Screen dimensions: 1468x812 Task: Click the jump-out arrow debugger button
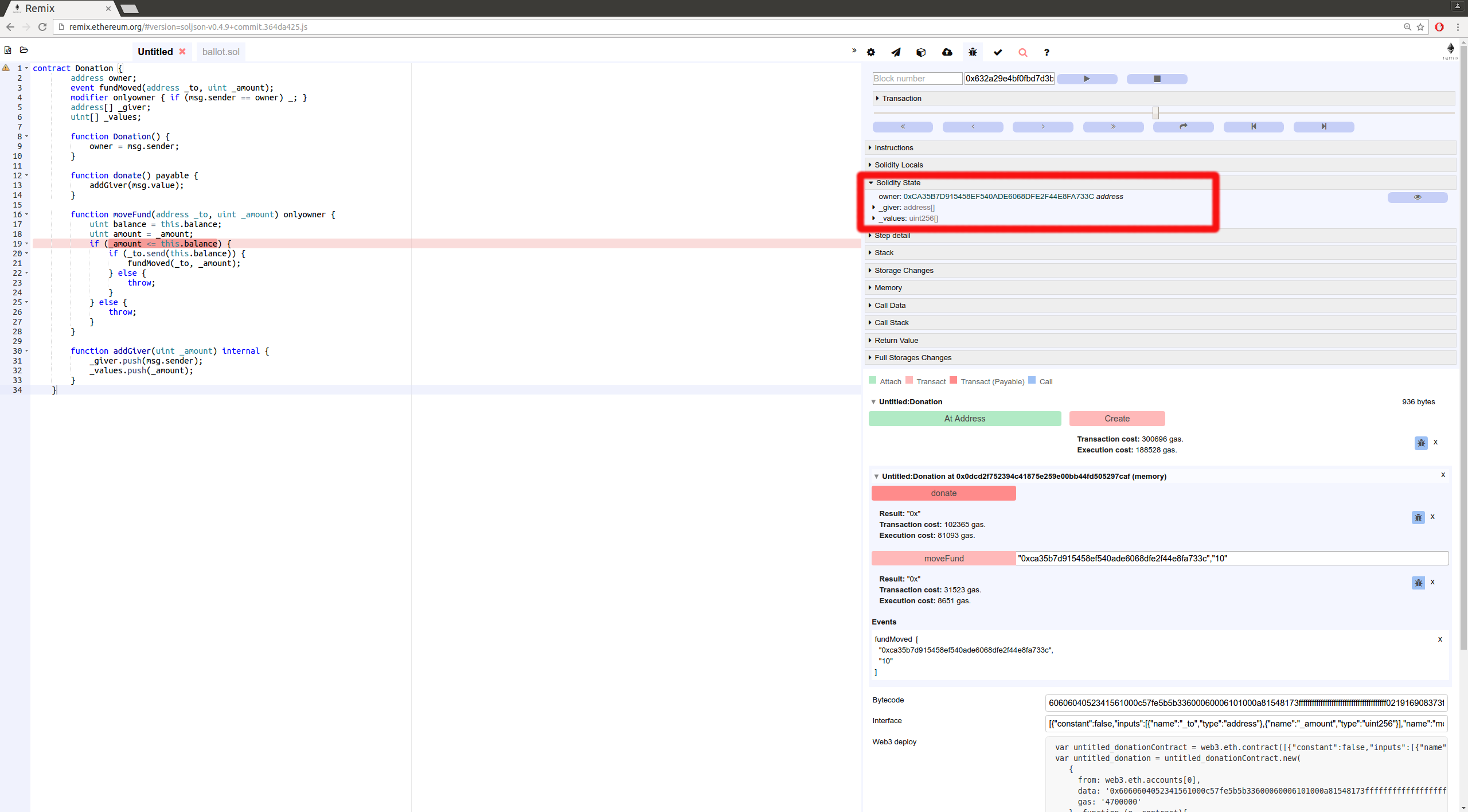point(1183,127)
